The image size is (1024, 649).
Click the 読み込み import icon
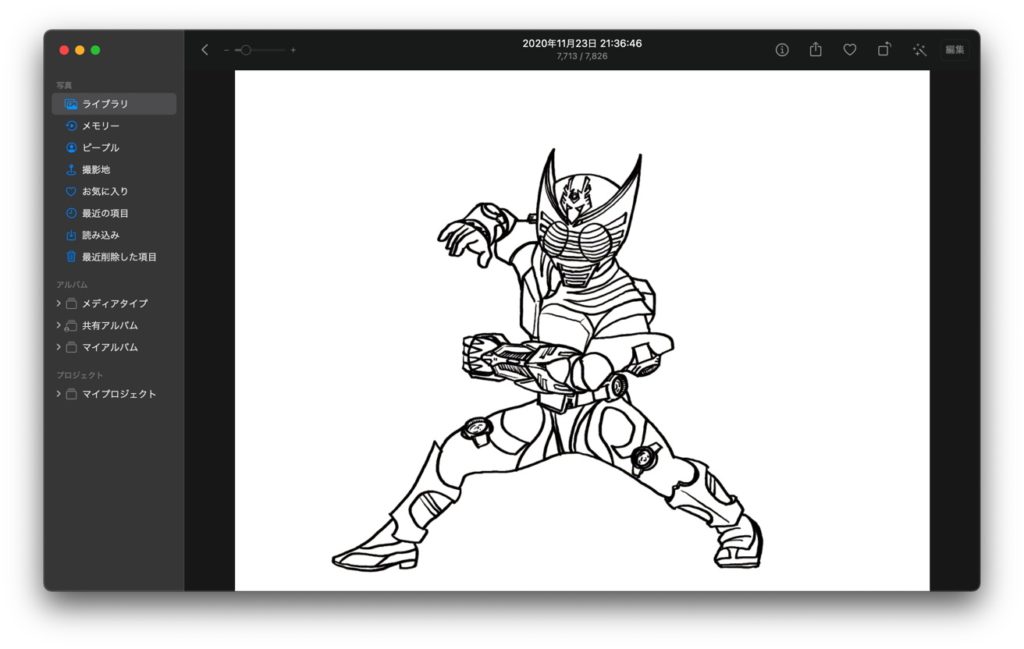pos(71,235)
